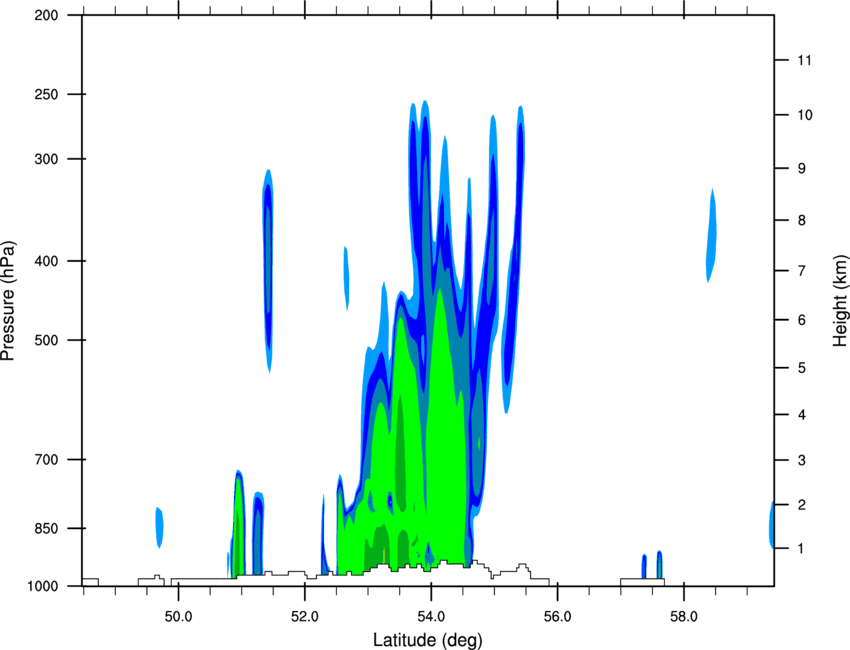Screen dimensions: 850x650
Task: Pick the 11 km height label
Action: (x=804, y=60)
